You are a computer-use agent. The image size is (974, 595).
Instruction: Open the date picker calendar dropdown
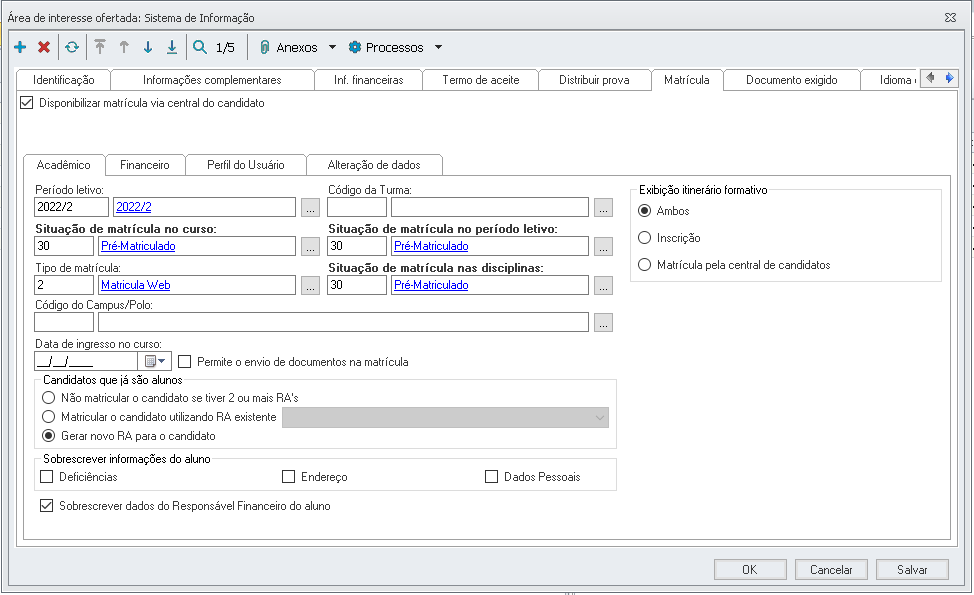[x=155, y=361]
